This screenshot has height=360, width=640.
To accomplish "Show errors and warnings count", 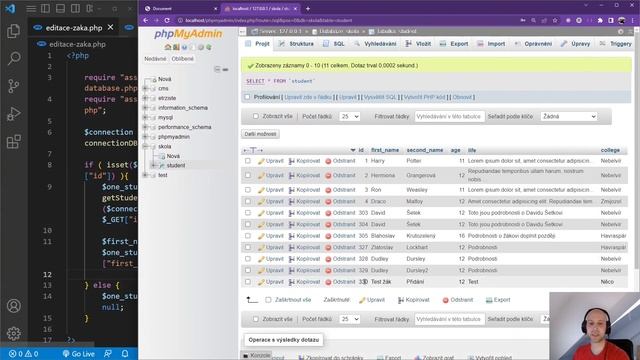I will click(x=24, y=354).
